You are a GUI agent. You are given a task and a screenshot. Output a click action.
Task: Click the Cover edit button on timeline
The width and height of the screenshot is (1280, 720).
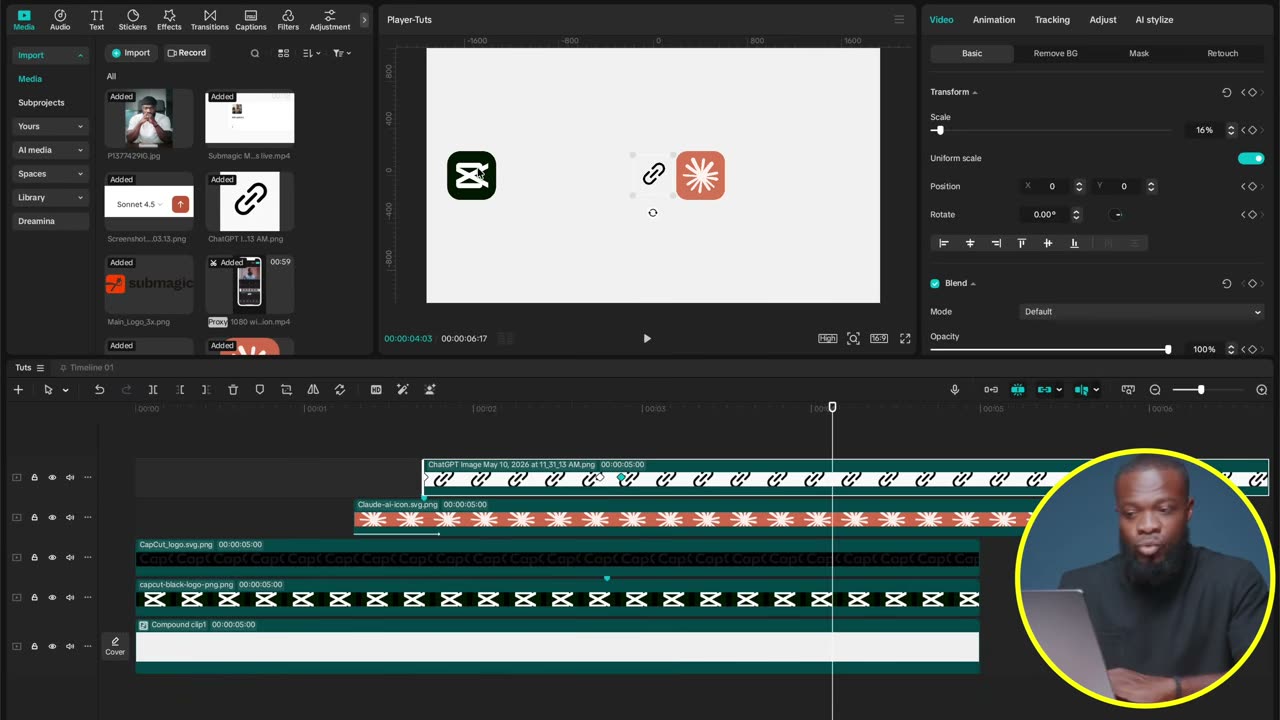(x=115, y=646)
